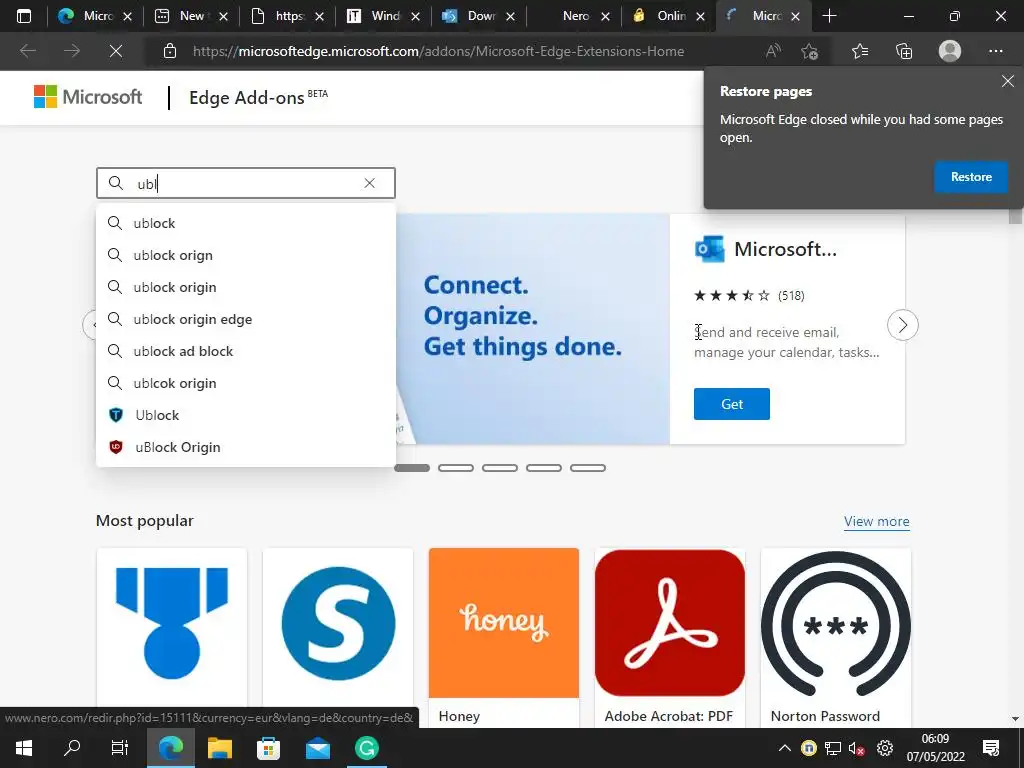Select suggestion "ublock origin edge"
The image size is (1024, 768).
(246, 319)
